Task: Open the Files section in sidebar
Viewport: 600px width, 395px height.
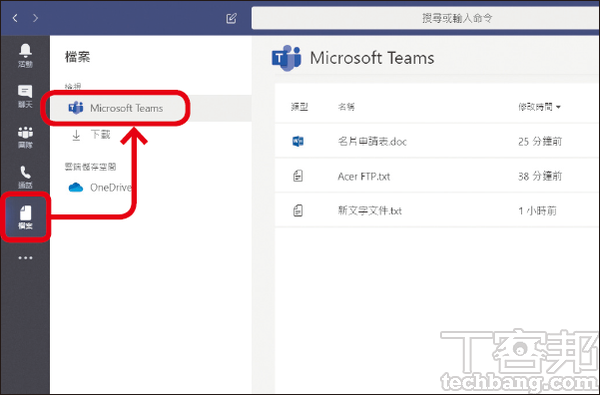Action: click(25, 217)
